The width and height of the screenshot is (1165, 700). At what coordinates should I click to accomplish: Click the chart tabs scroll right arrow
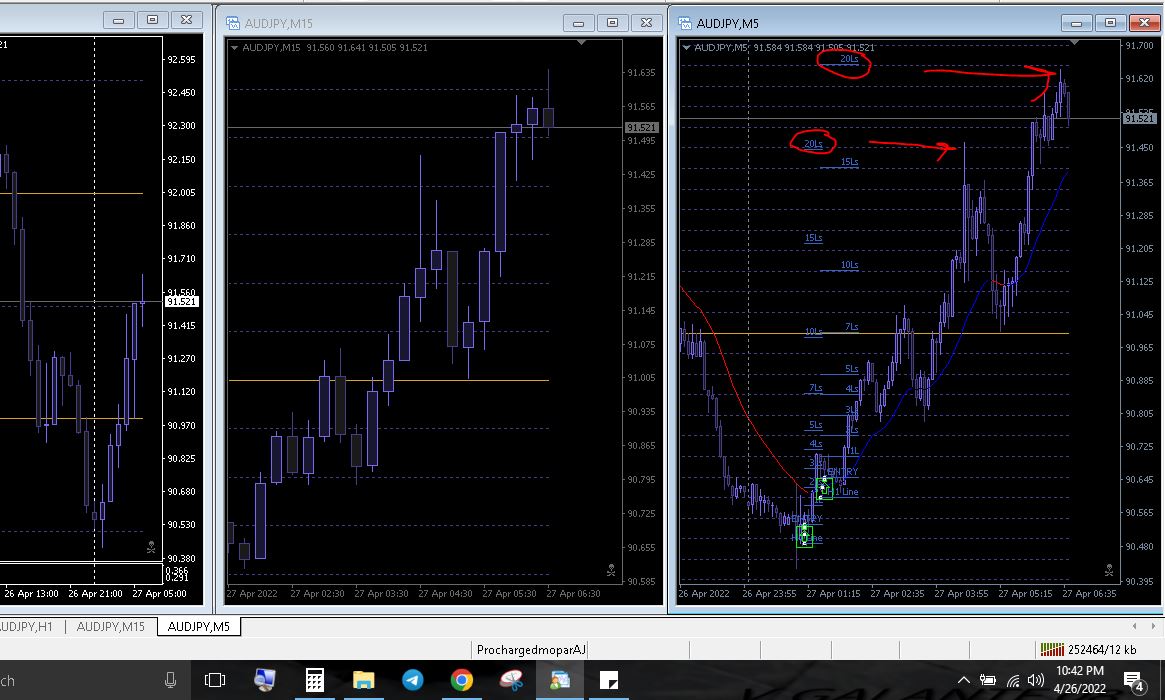(1153, 626)
